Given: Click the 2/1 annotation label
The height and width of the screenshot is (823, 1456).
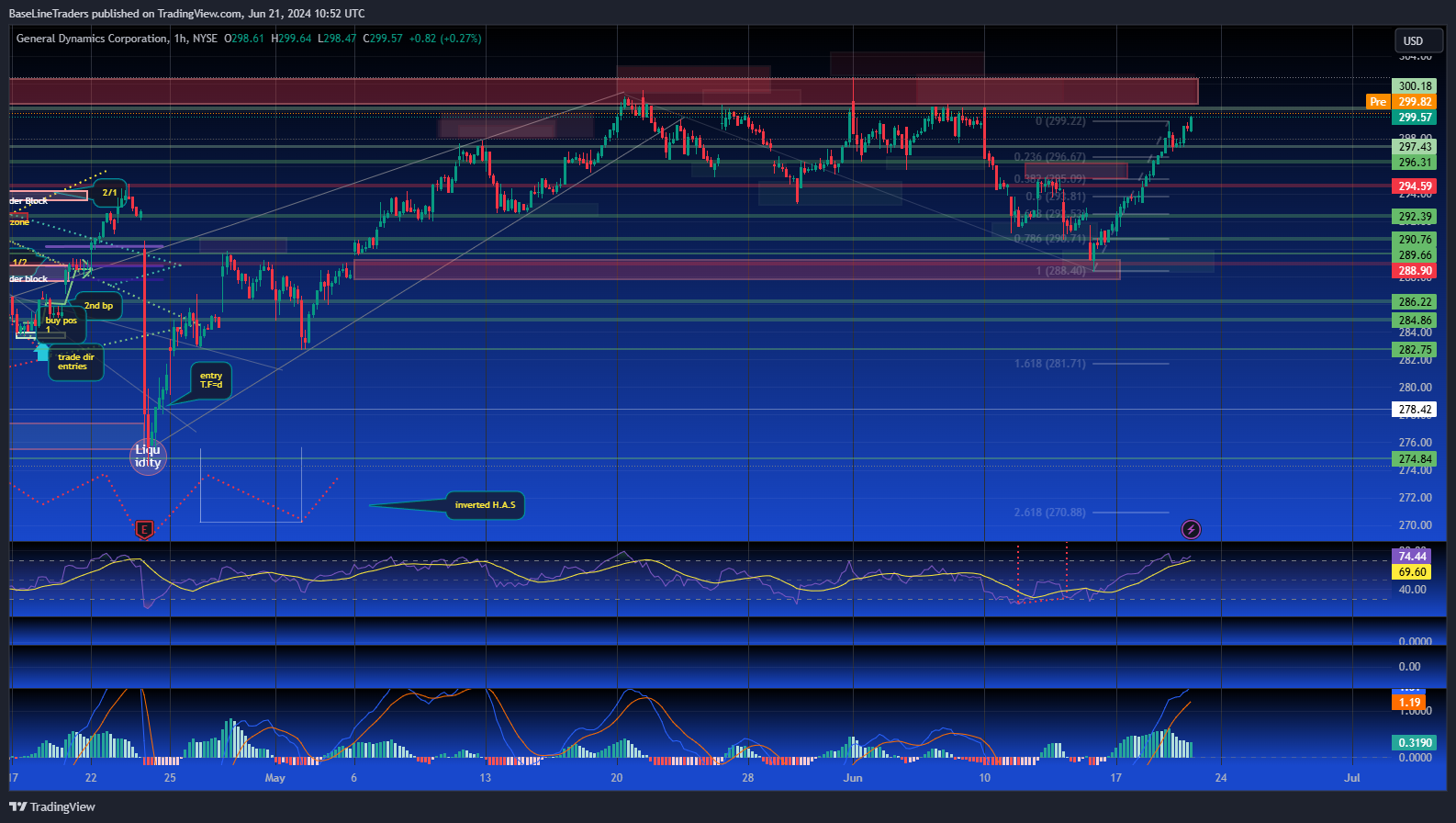Looking at the screenshot, I should 109,193.
